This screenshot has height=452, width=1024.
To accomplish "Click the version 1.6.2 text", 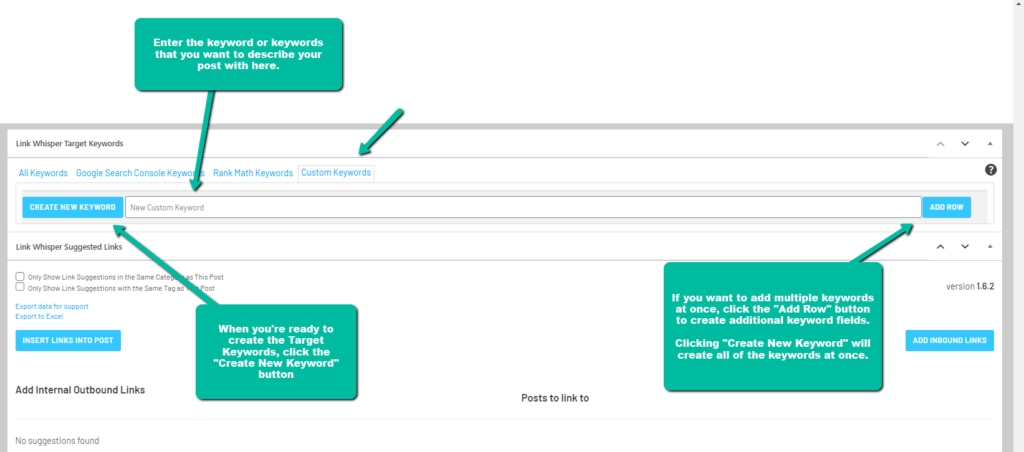I will [x=970, y=286].
